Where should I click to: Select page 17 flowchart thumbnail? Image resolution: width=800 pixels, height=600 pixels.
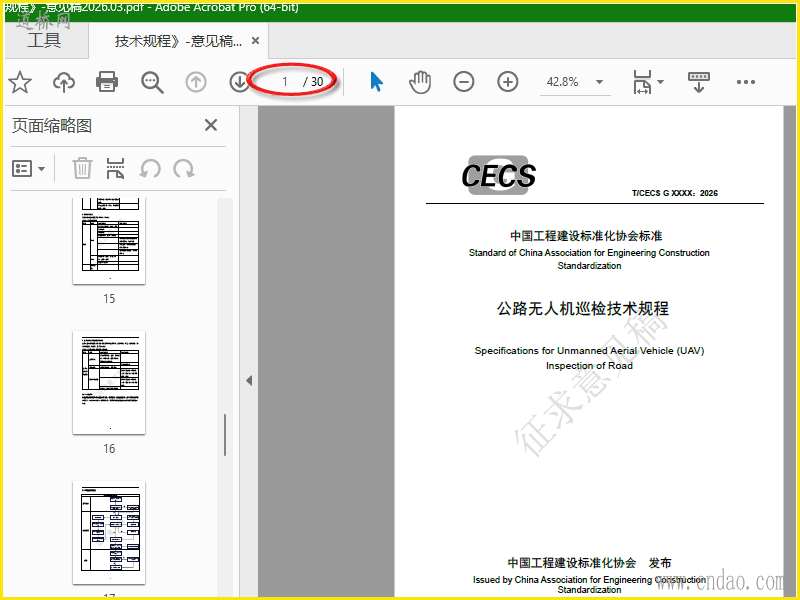(109, 533)
